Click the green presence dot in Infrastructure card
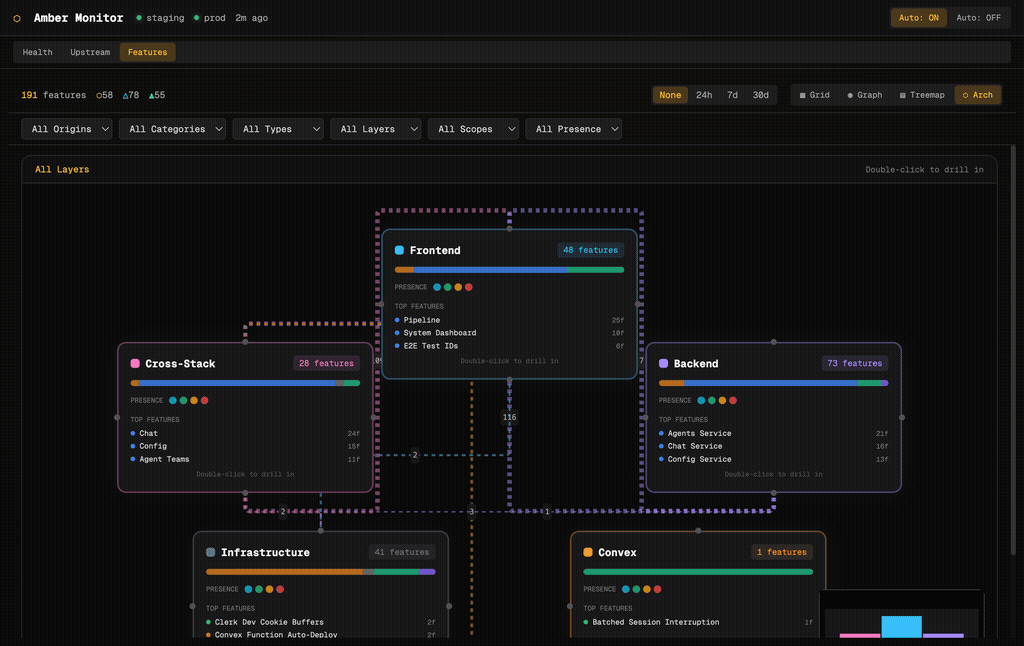Image resolution: width=1024 pixels, height=646 pixels. [x=259, y=589]
